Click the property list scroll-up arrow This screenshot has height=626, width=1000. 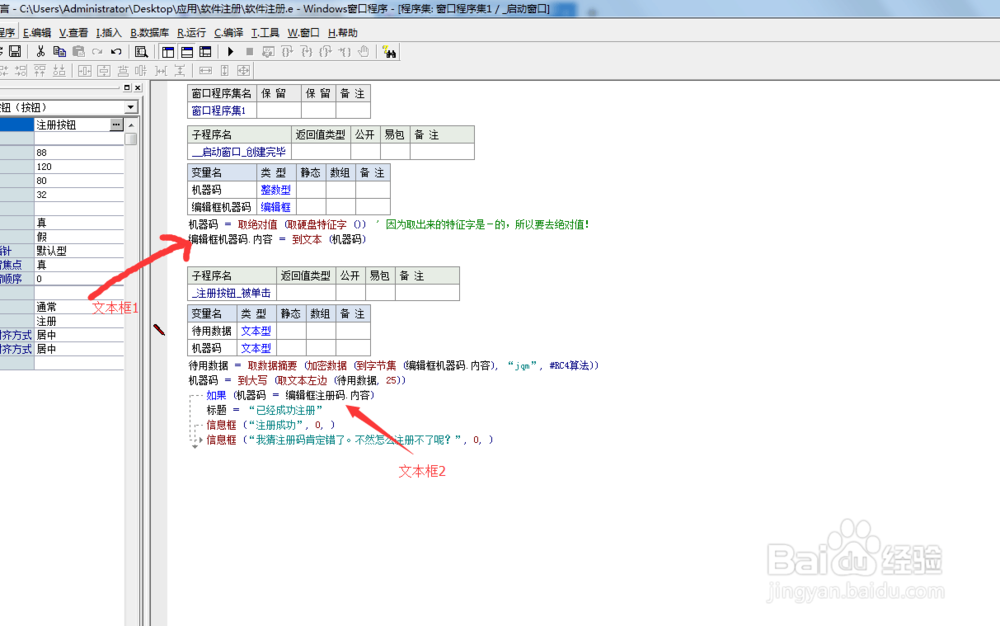coord(131,125)
